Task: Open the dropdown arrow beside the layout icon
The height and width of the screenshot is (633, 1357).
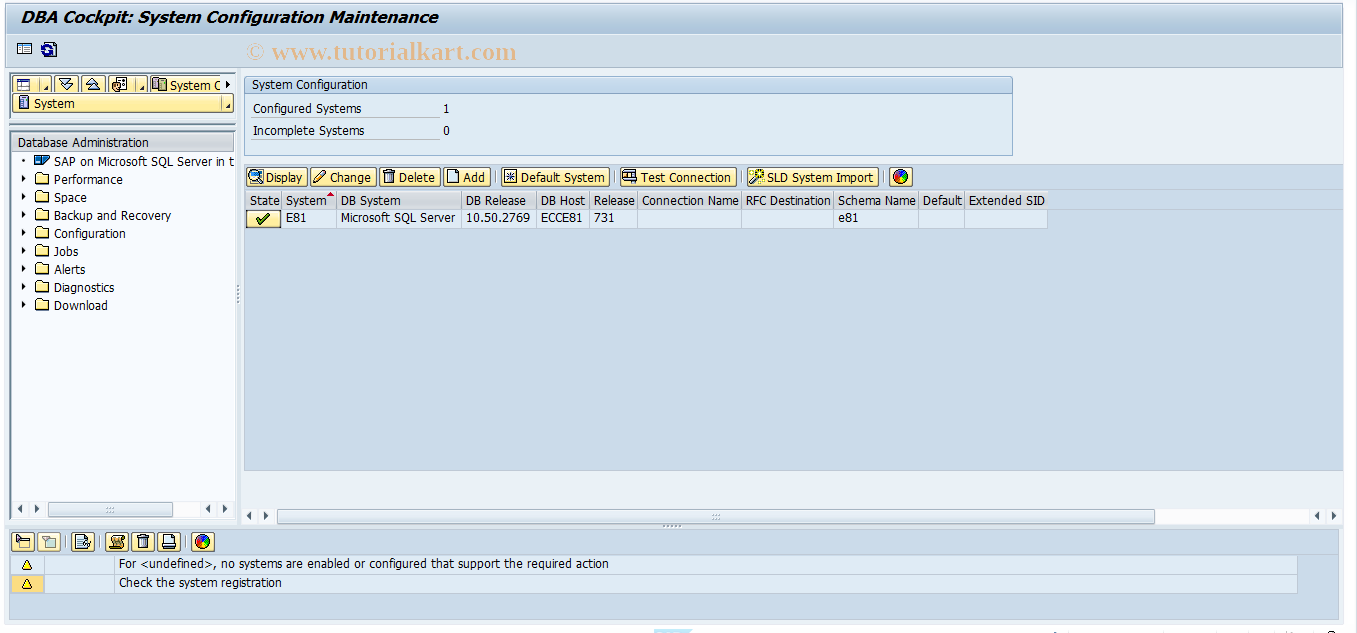Action: (45, 86)
